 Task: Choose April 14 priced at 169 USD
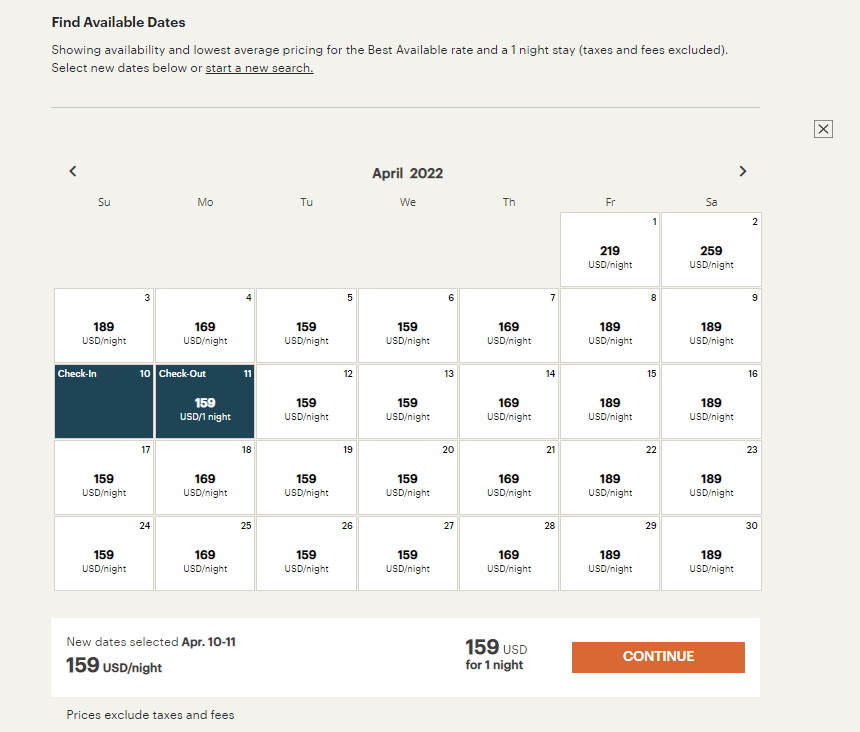tap(508, 400)
